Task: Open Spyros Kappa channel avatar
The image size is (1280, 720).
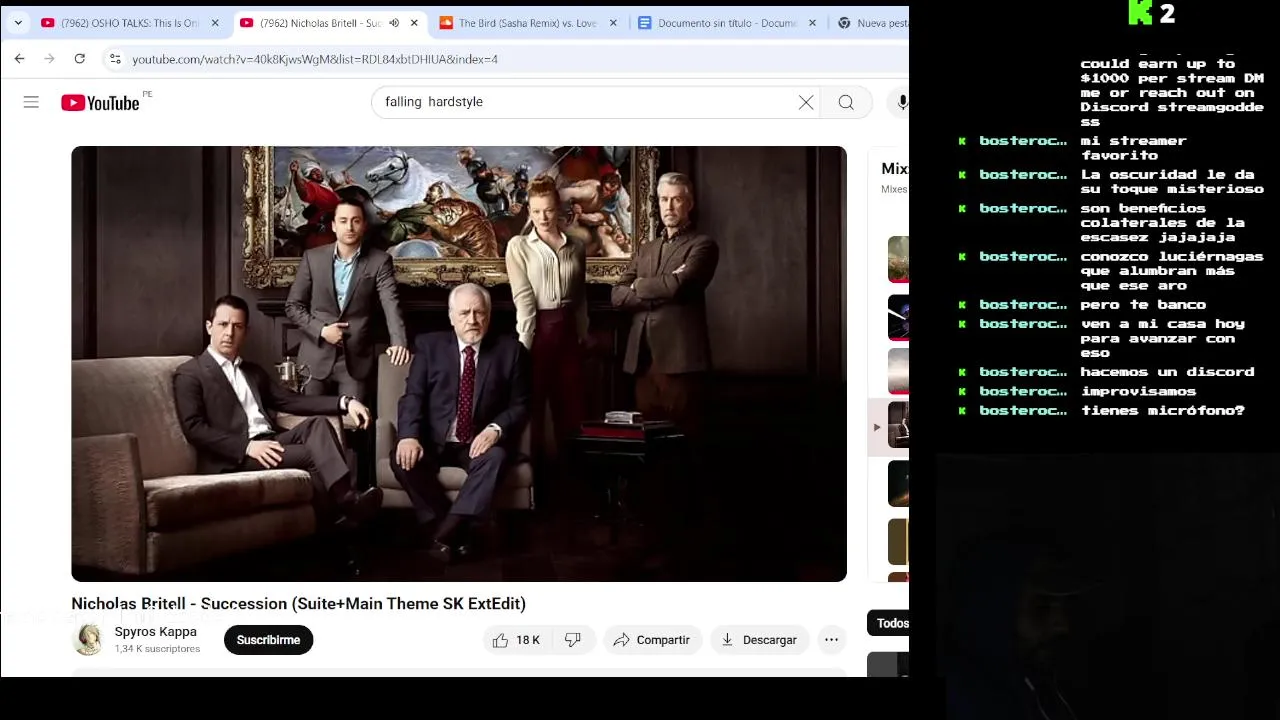Action: (88, 639)
